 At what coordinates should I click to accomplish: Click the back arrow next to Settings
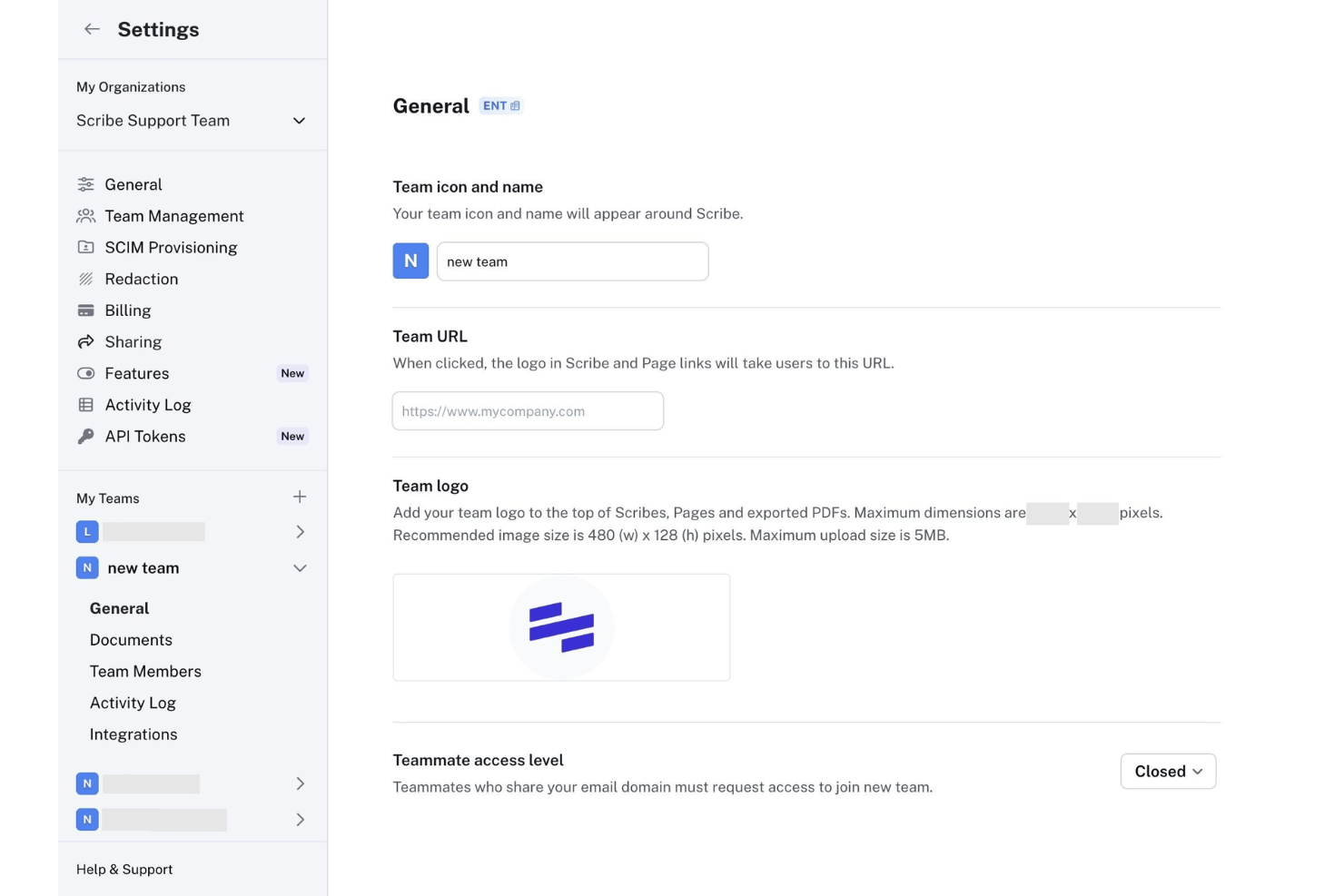click(92, 29)
